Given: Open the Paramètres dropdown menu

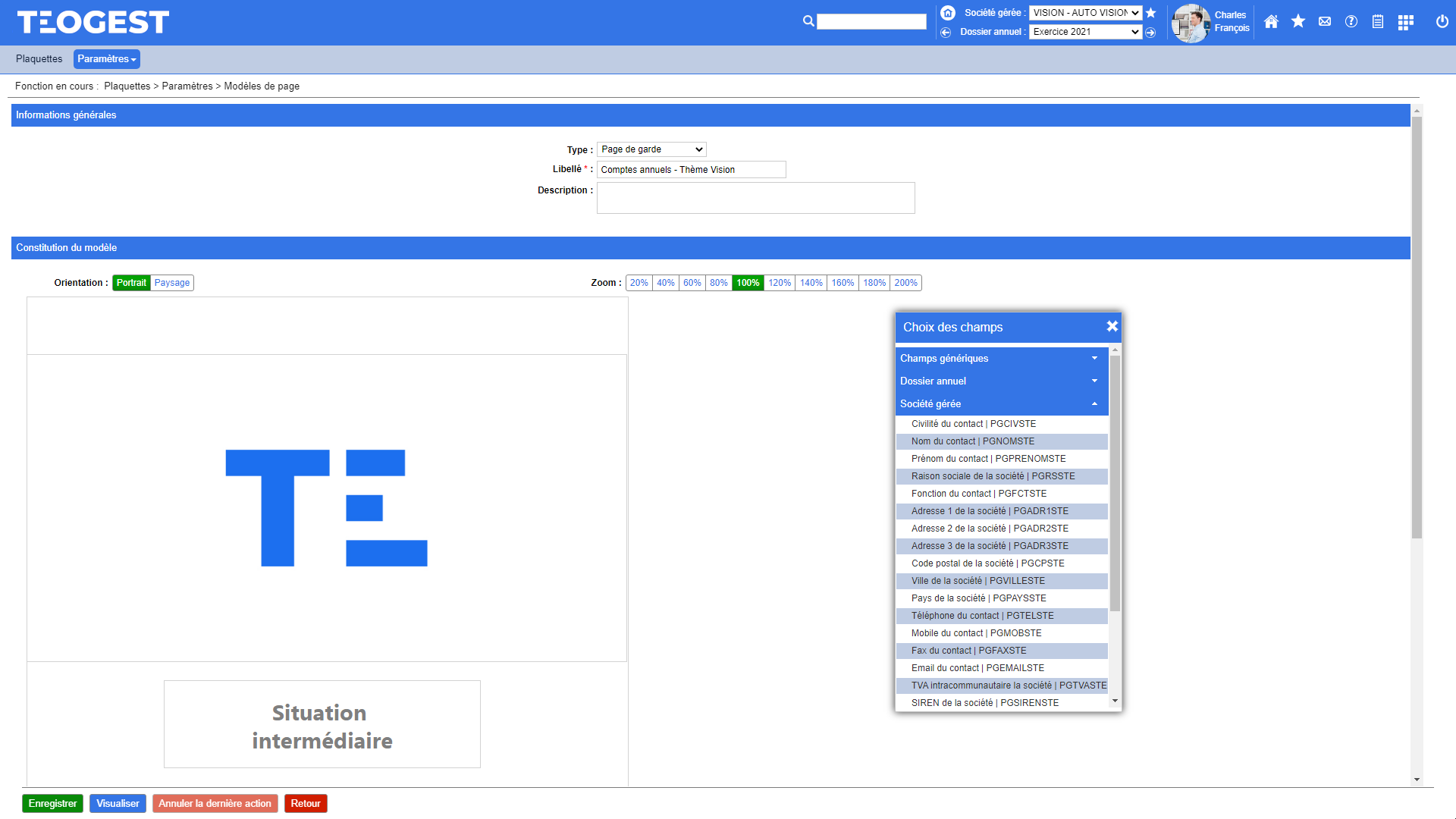Looking at the screenshot, I should pos(107,59).
